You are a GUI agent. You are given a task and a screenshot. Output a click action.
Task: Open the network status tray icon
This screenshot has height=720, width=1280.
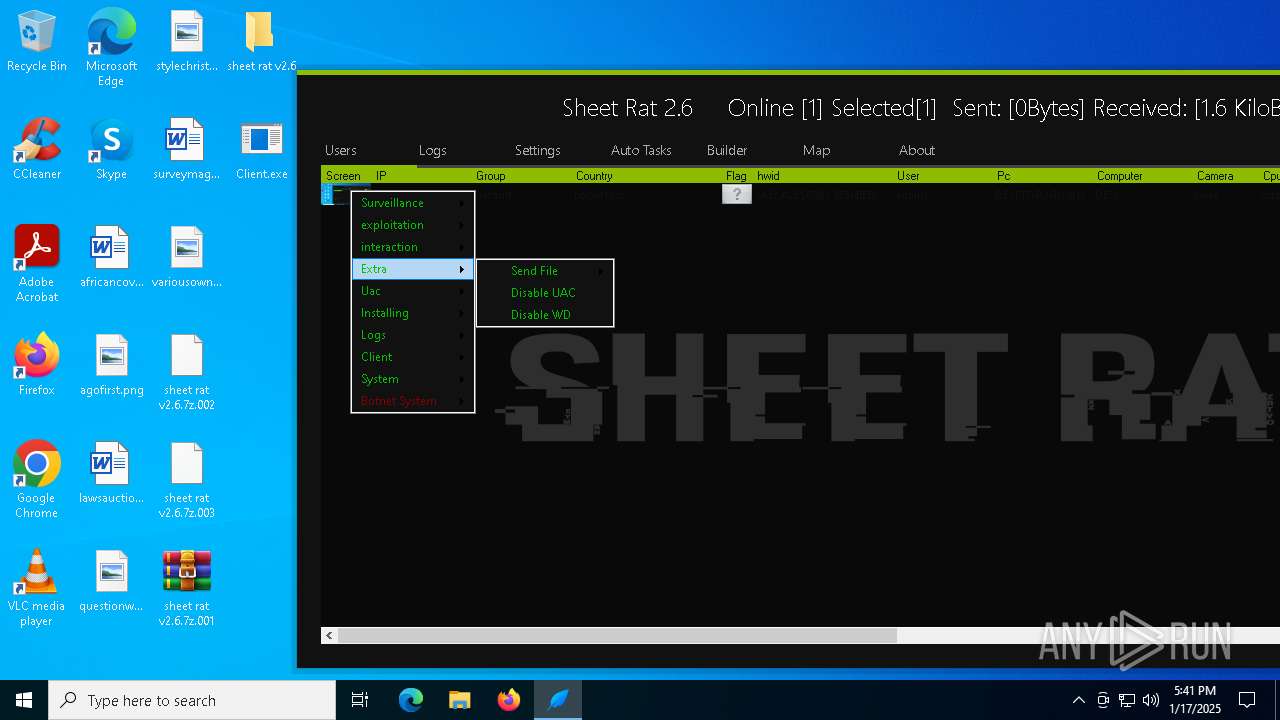click(x=1127, y=700)
